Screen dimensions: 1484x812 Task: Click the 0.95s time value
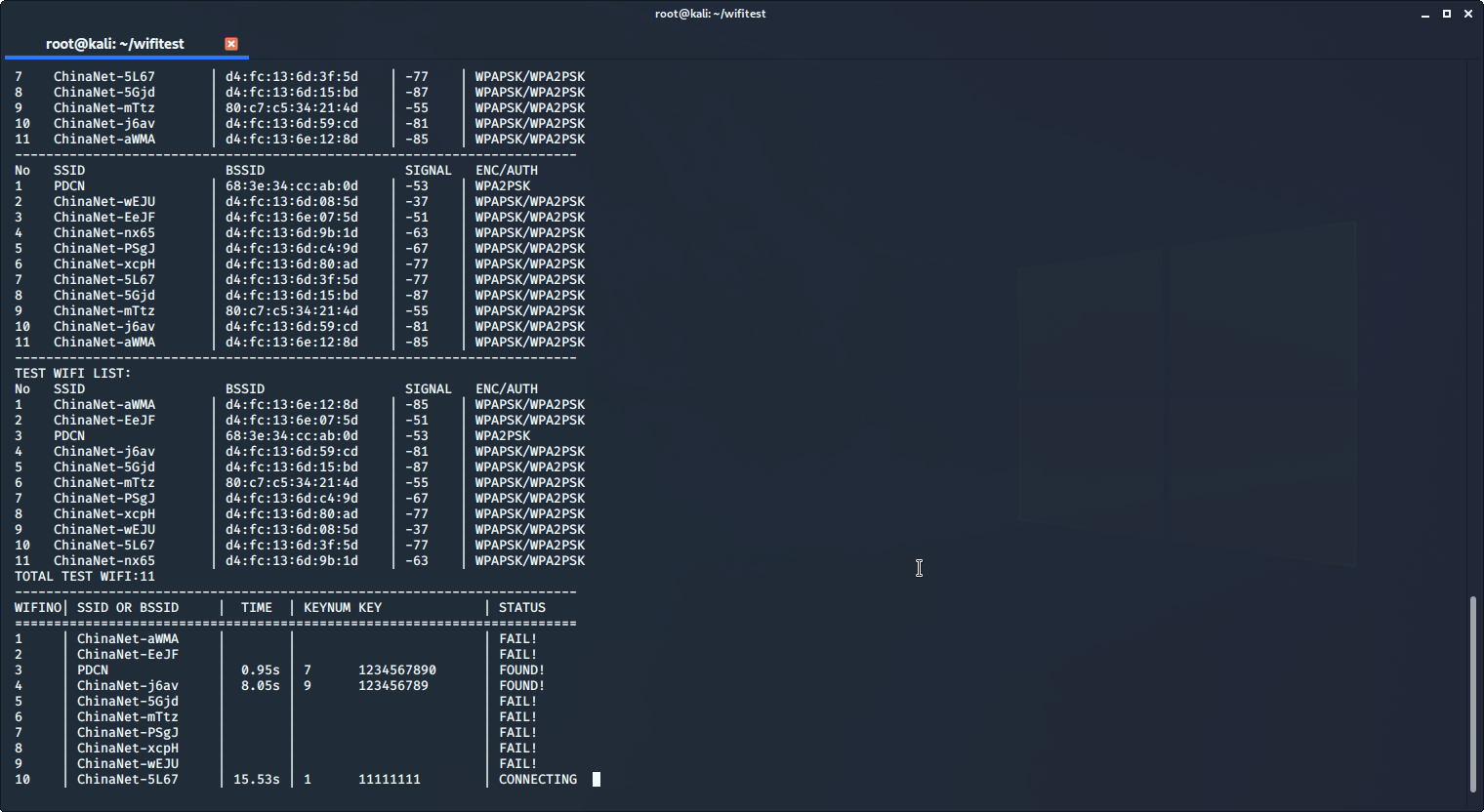click(x=261, y=670)
